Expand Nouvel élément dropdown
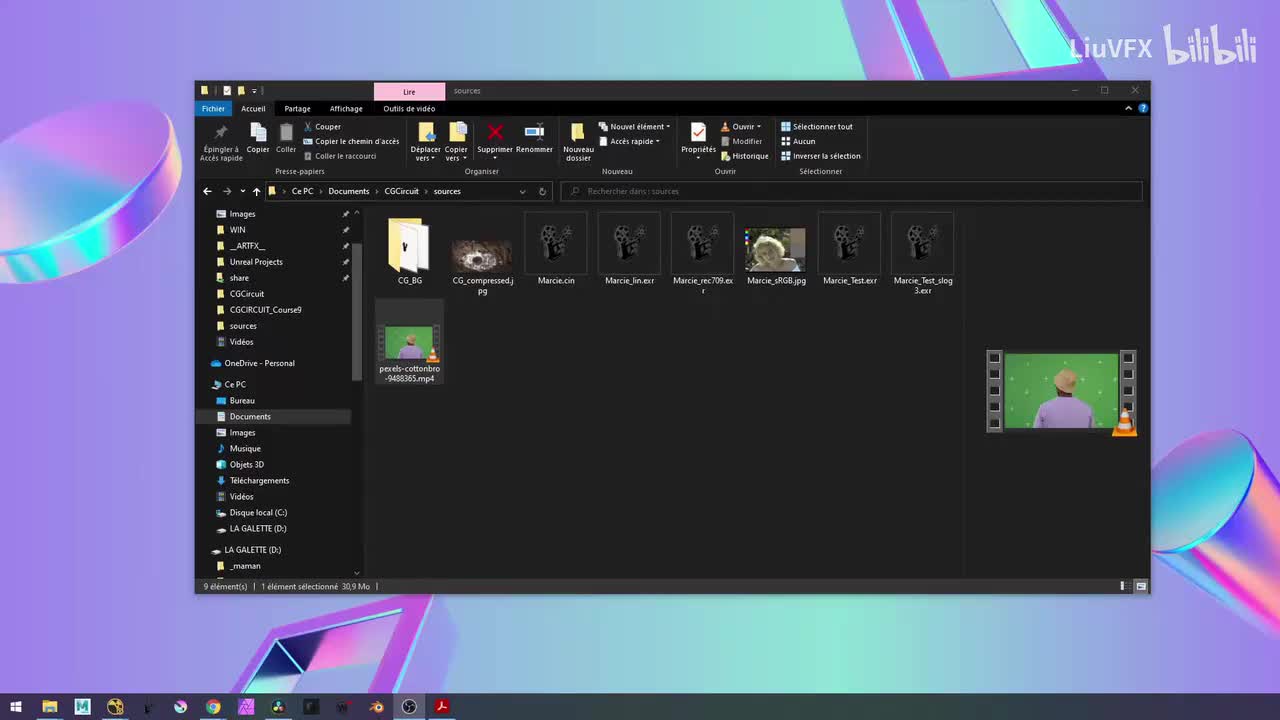Screen dimensions: 1280x720 click(x=635, y=127)
